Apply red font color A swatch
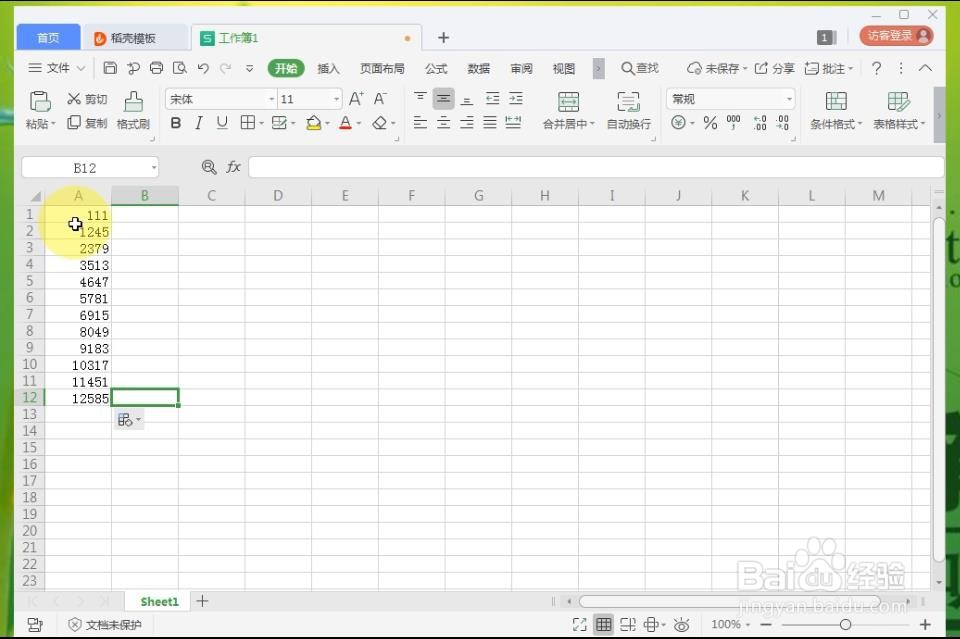The width and height of the screenshot is (960, 639). [x=345, y=123]
